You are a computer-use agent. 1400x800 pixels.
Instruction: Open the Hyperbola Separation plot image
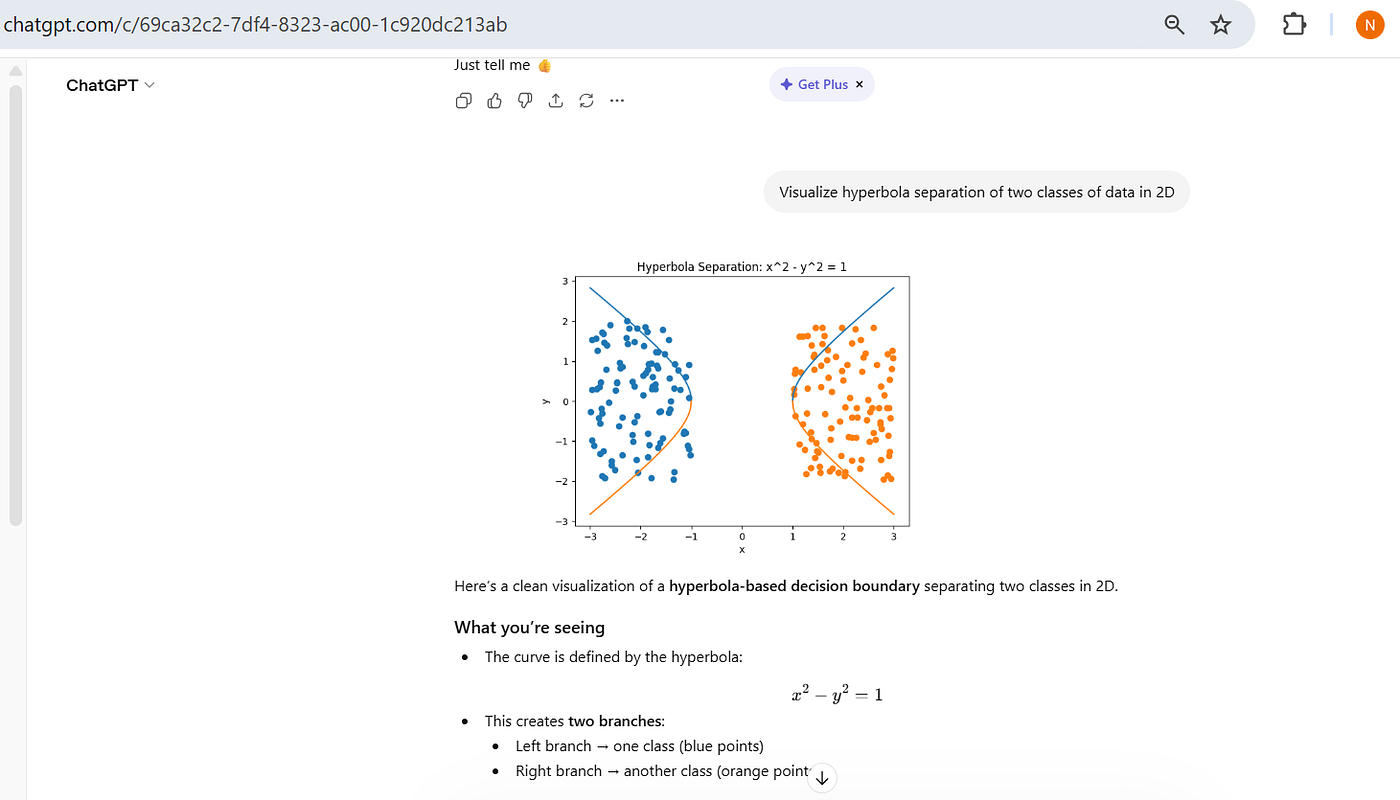click(742, 405)
